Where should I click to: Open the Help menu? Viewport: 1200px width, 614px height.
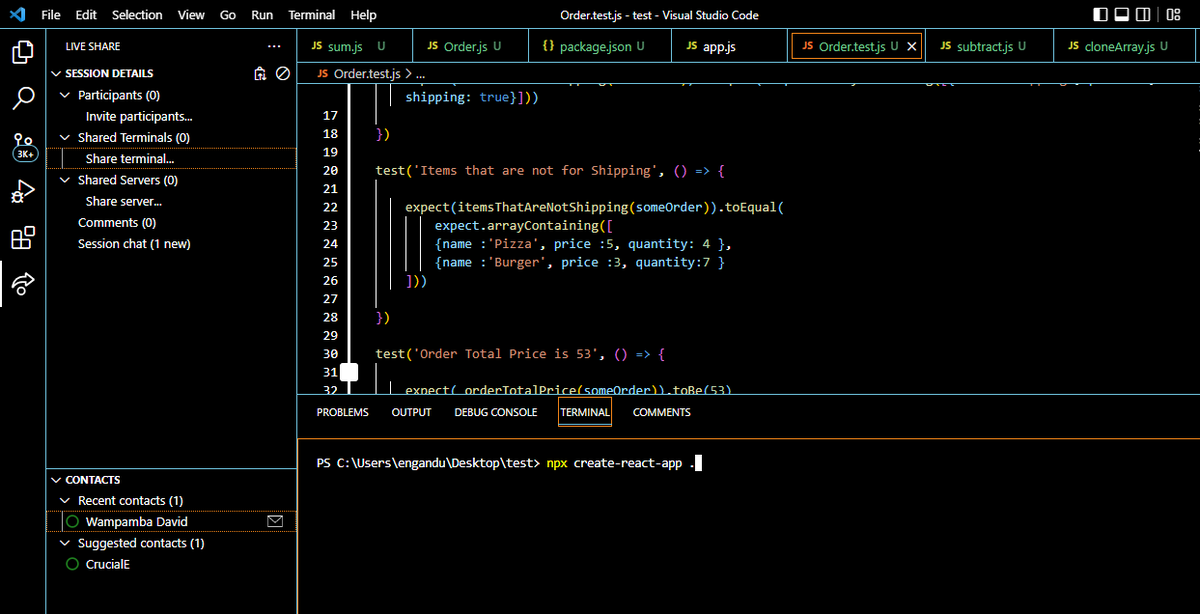pyautogui.click(x=364, y=15)
